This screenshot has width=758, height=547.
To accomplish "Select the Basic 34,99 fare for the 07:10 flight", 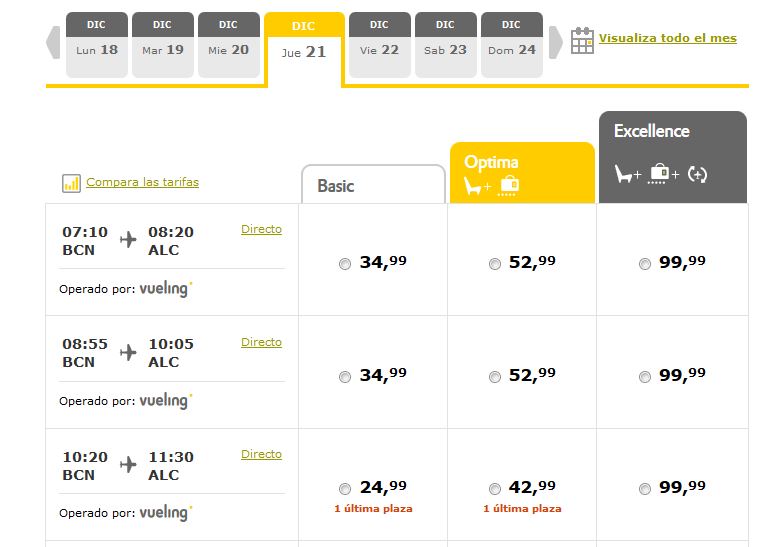I will (345, 264).
